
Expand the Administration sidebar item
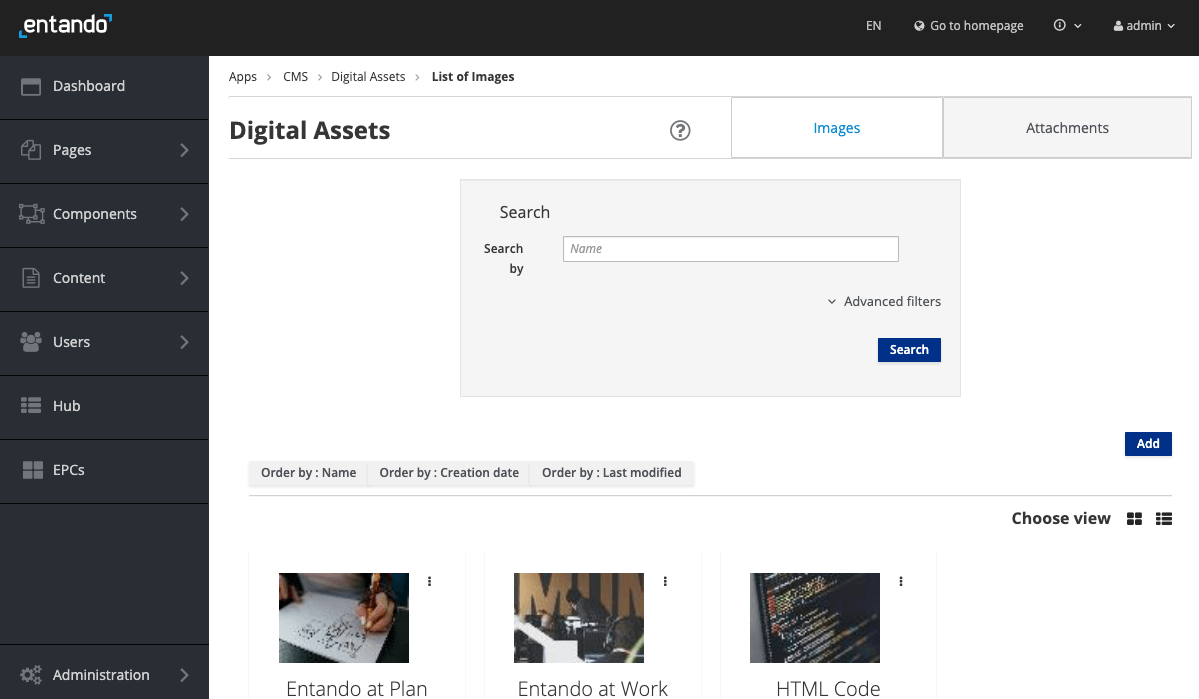[x=100, y=675]
